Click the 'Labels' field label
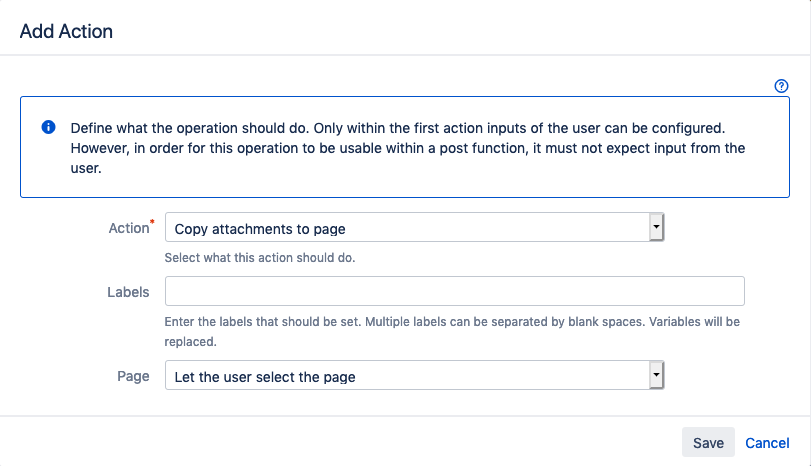Screen dimensions: 811x466 point(128,292)
